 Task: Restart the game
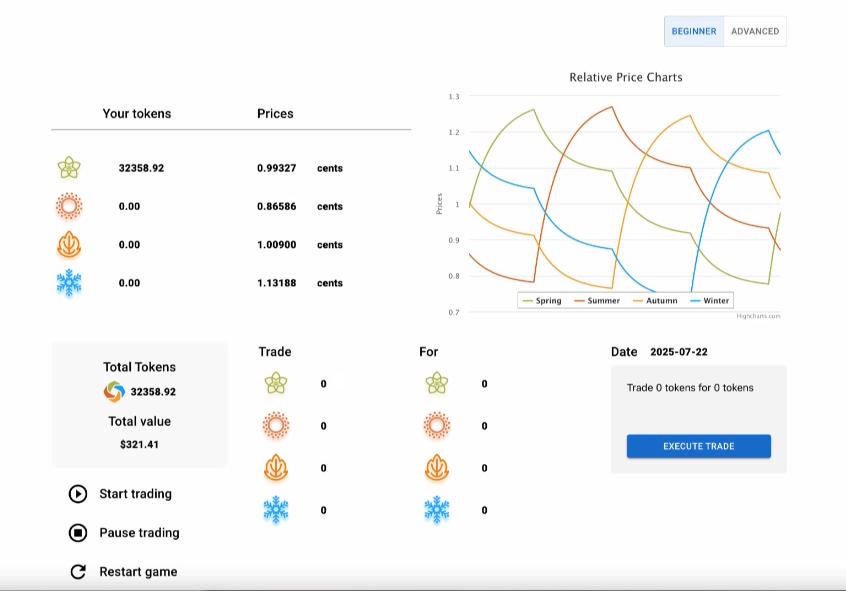(78, 572)
